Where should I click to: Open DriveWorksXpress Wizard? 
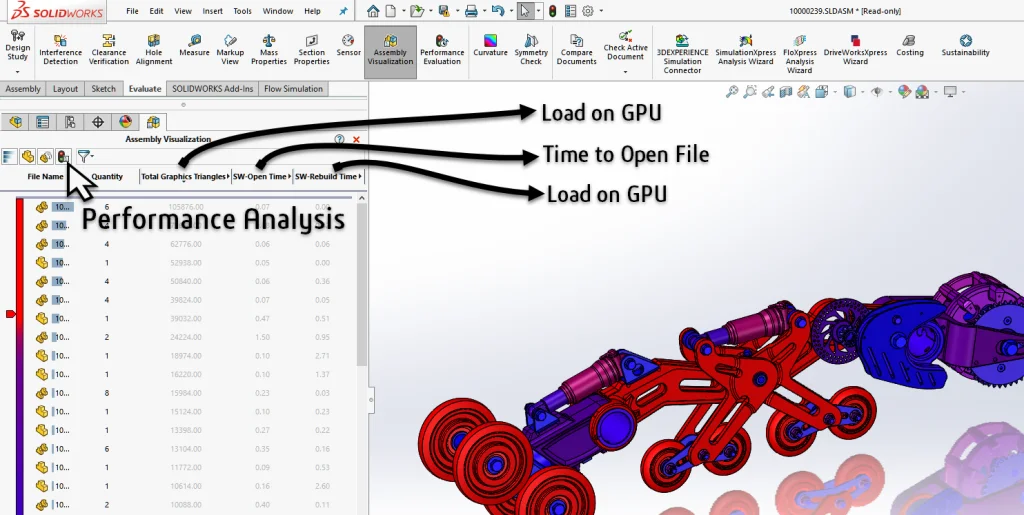tap(856, 50)
